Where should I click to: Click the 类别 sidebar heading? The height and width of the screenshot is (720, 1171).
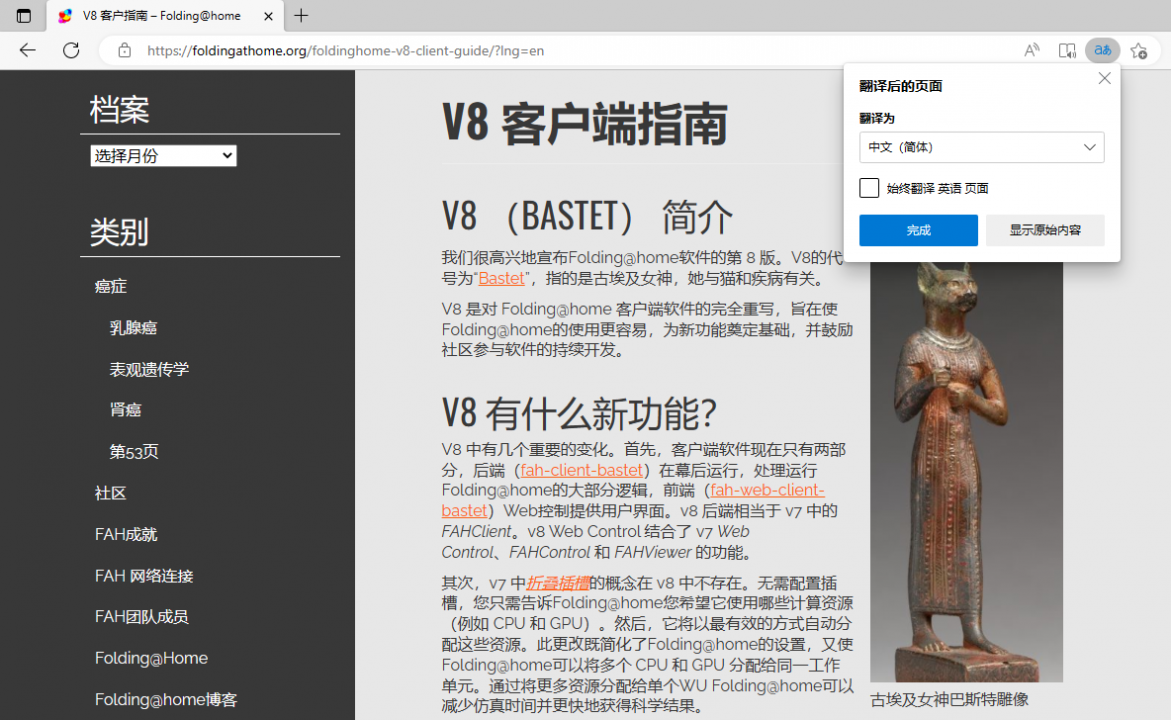[x=119, y=232]
